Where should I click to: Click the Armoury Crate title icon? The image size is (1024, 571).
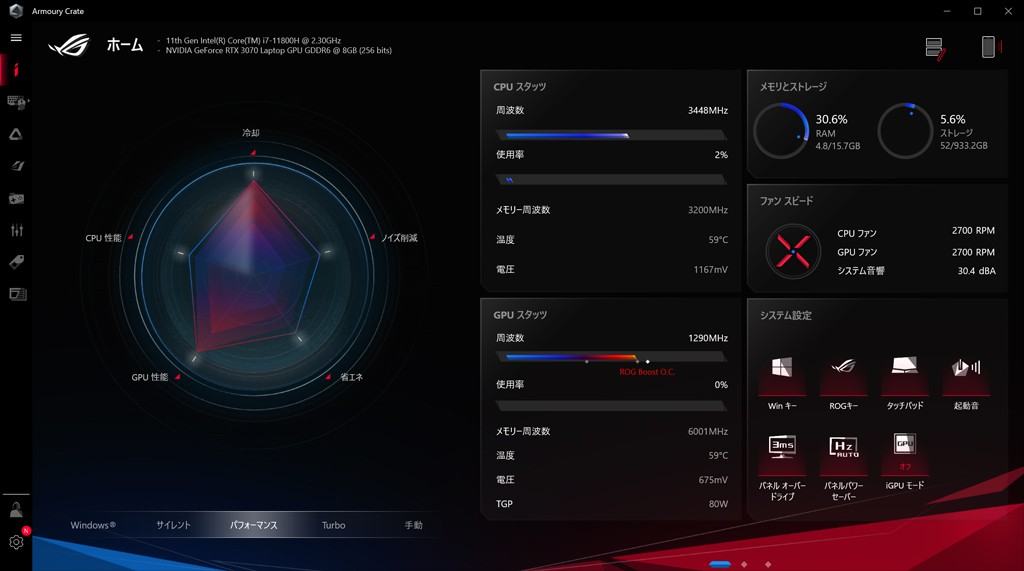coord(16,11)
